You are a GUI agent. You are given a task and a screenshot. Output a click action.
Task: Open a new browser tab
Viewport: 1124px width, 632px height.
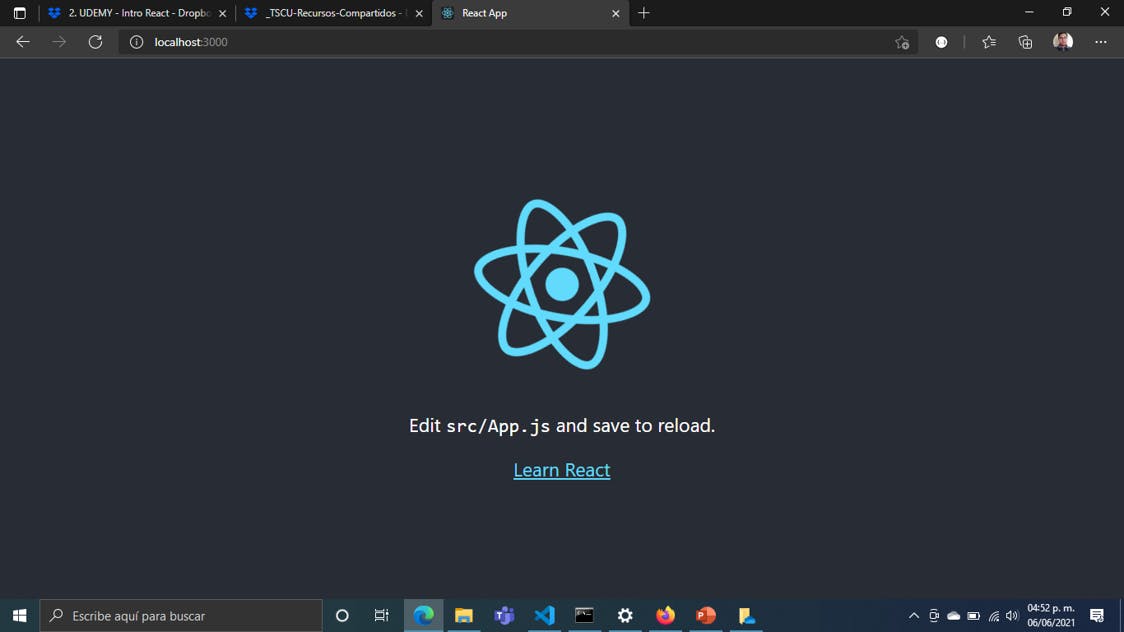tap(644, 13)
